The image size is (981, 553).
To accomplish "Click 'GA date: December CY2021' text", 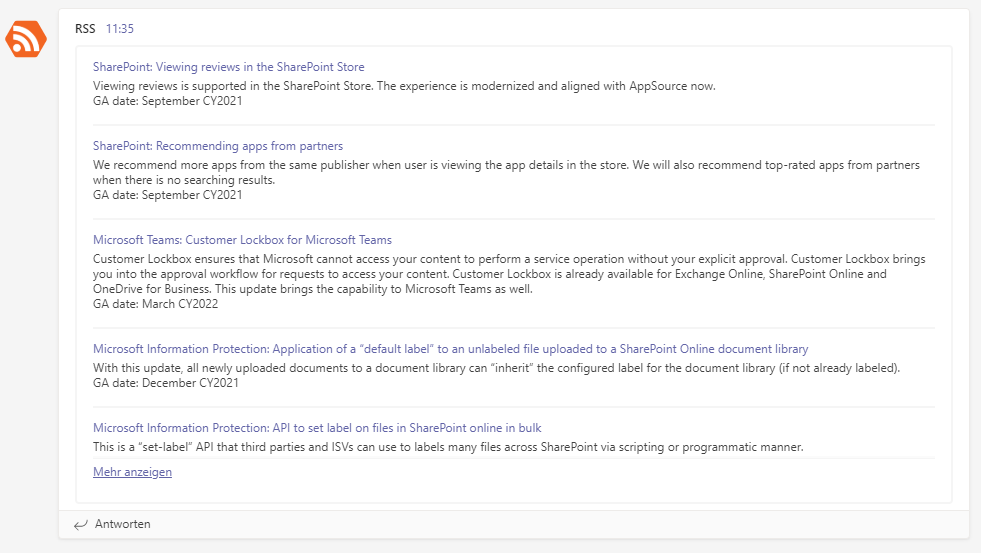I will [x=166, y=383].
